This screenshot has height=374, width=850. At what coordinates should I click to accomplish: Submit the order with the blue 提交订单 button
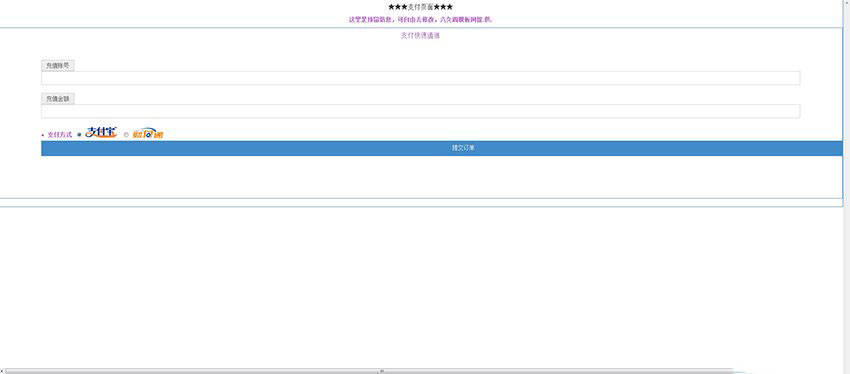(442, 148)
